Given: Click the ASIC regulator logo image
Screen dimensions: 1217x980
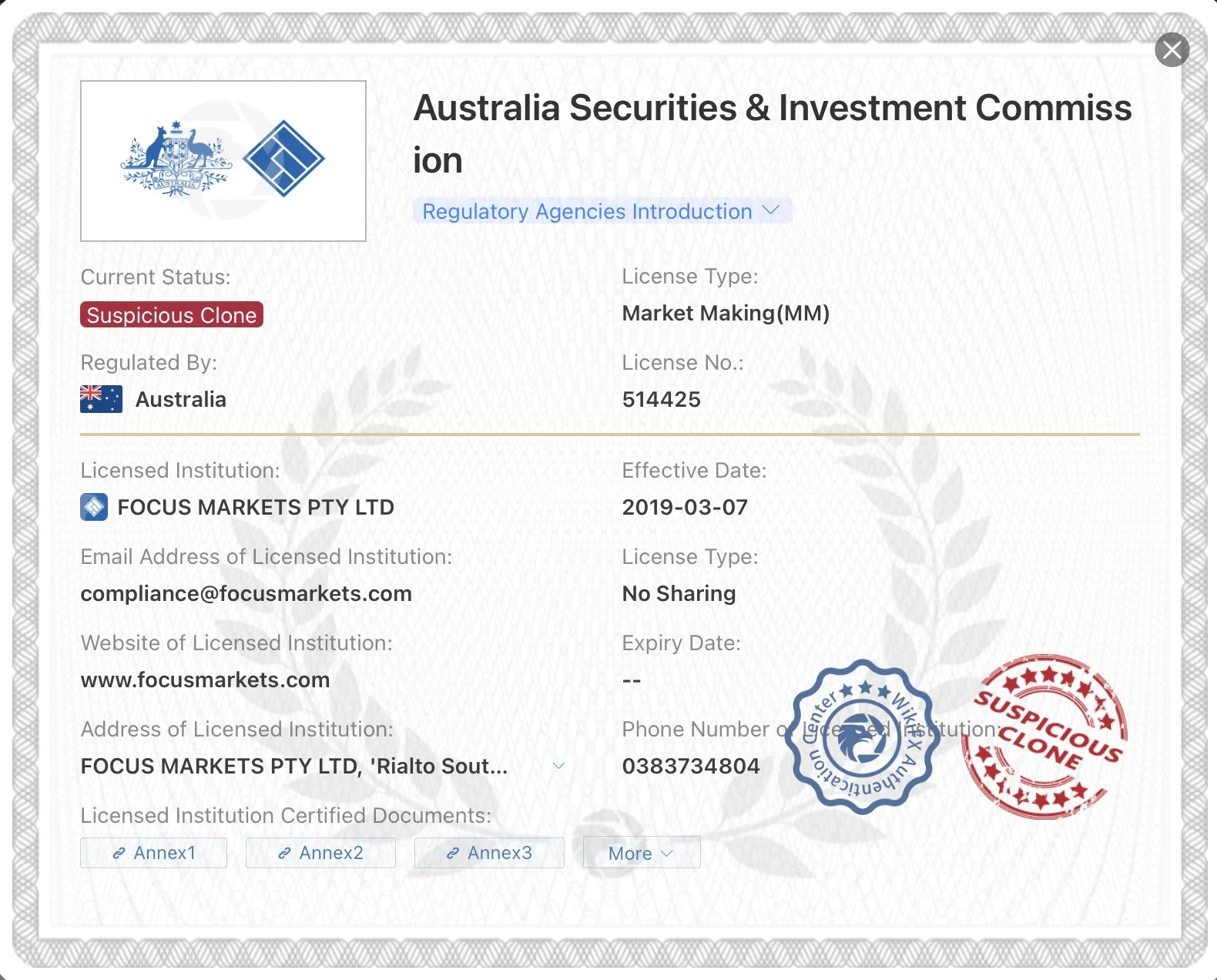Looking at the screenshot, I should [223, 161].
